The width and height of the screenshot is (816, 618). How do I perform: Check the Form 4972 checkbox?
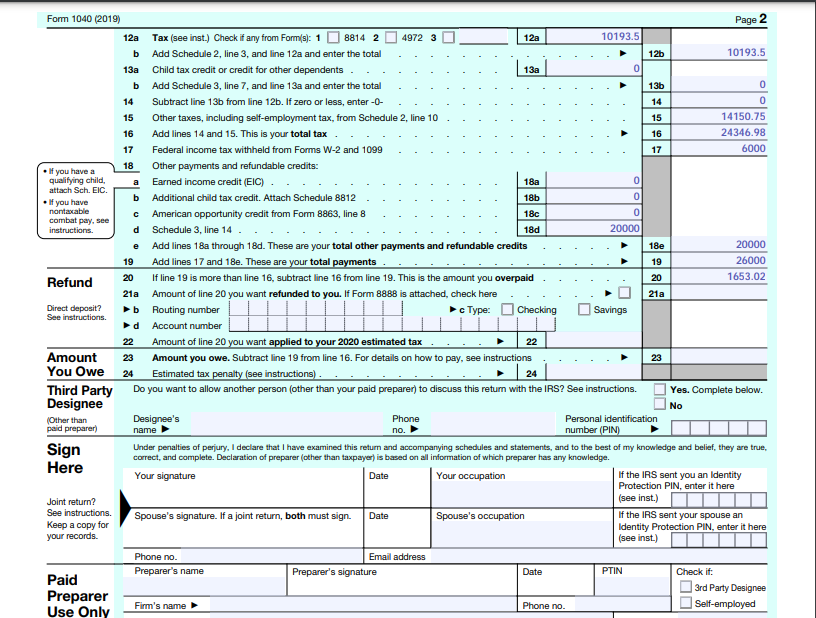[391, 37]
